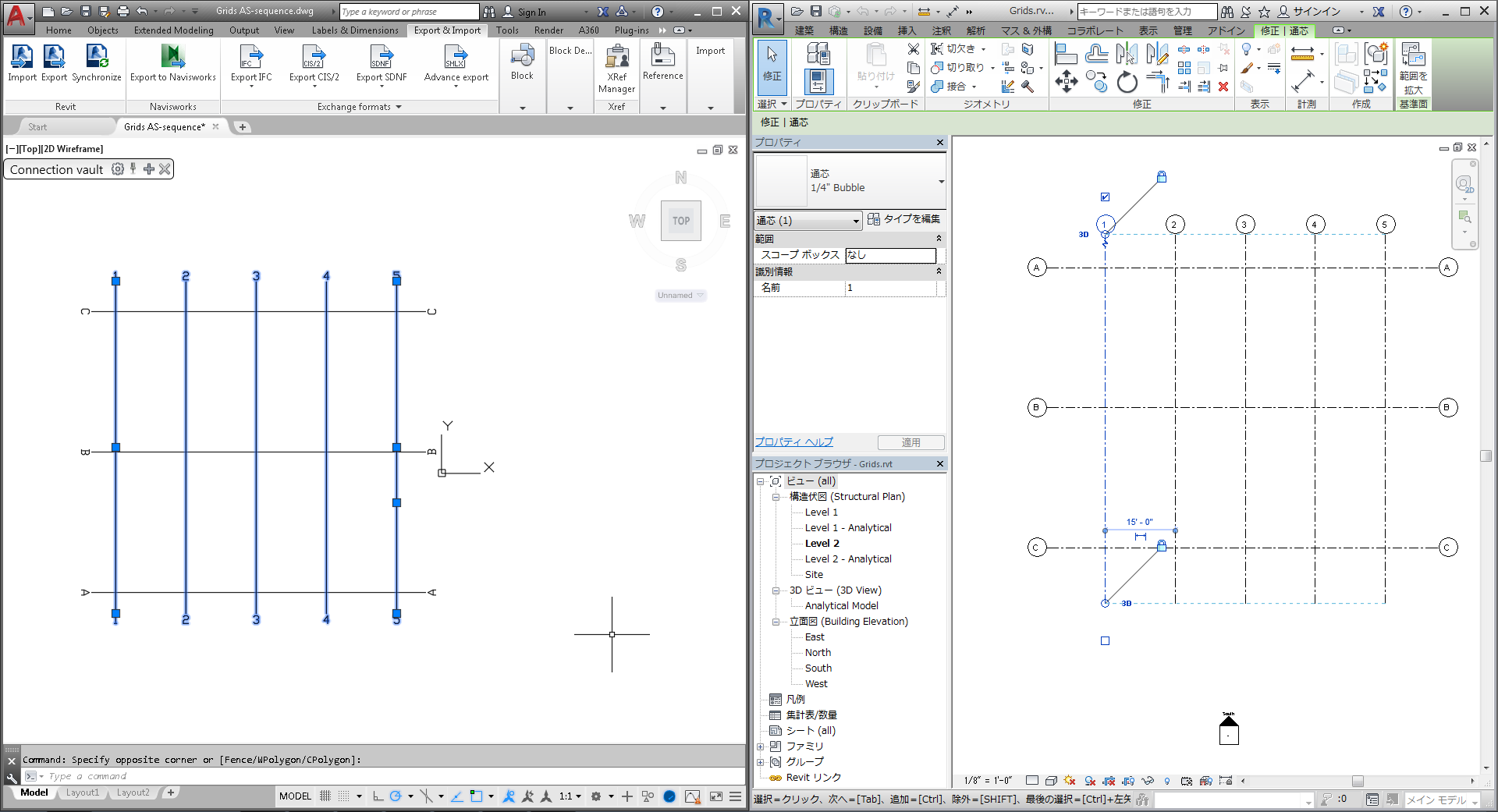Toggle snap mode dots in AutoCAD status bar

point(343,796)
